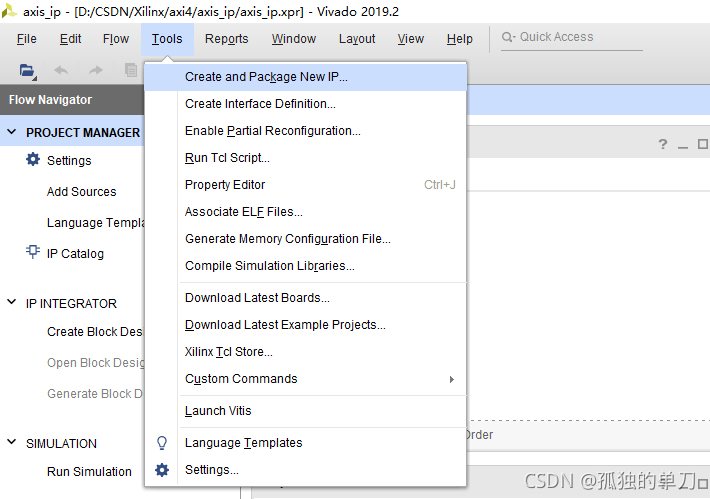Click the Quick Access search field
The width and height of the screenshot is (710, 499).
pos(572,38)
